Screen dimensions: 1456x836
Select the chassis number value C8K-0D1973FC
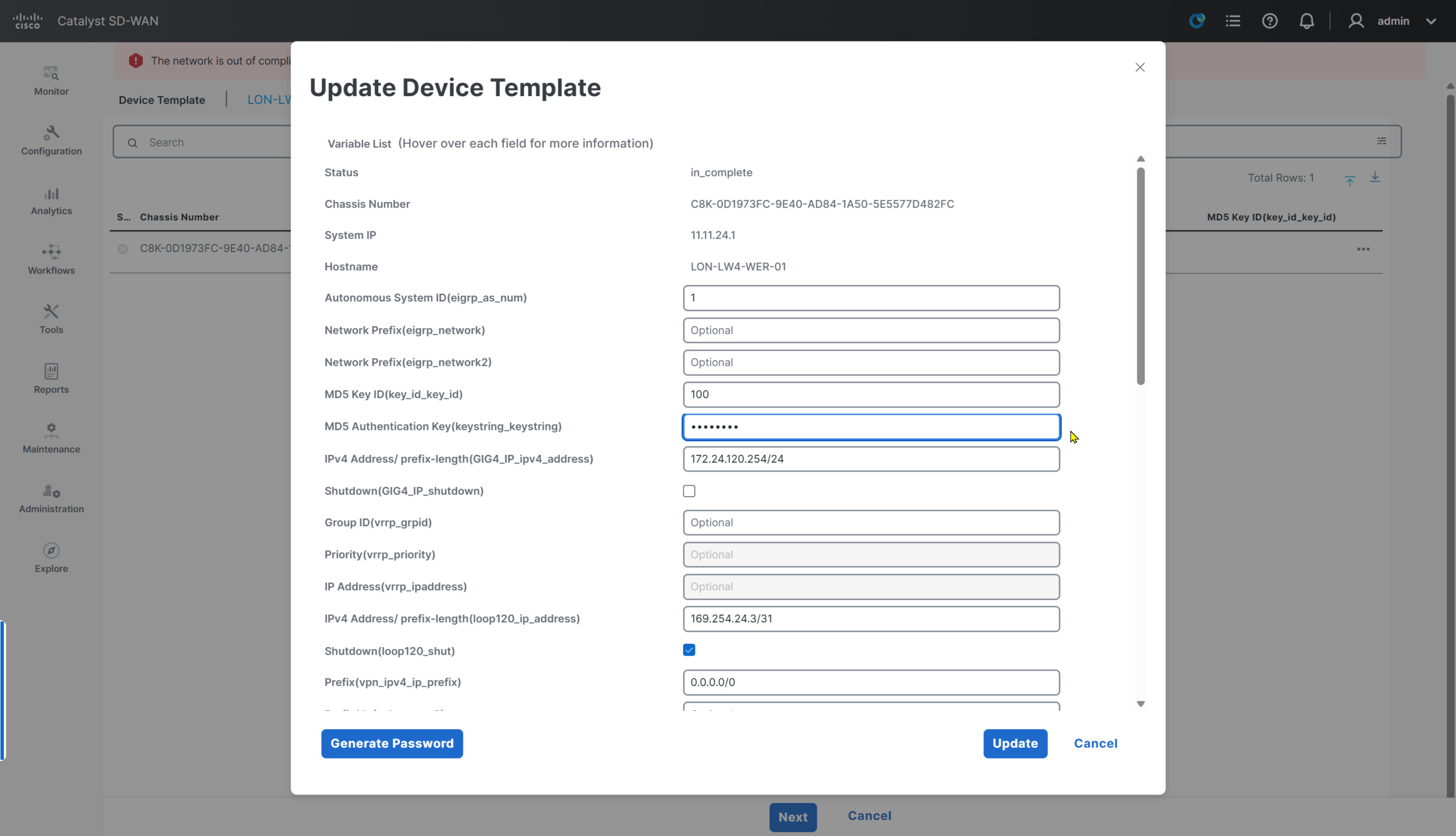(x=822, y=204)
